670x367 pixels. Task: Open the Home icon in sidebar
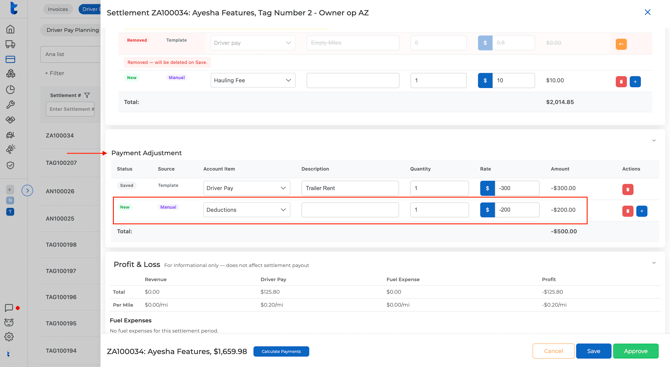10,29
